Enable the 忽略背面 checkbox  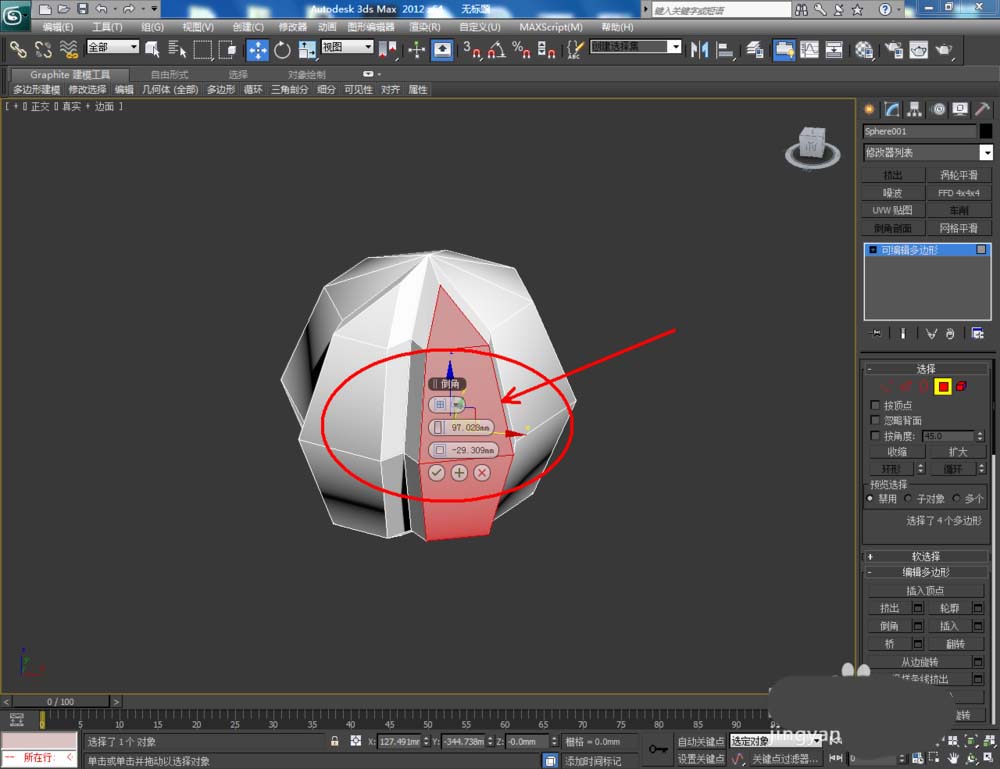click(875, 420)
